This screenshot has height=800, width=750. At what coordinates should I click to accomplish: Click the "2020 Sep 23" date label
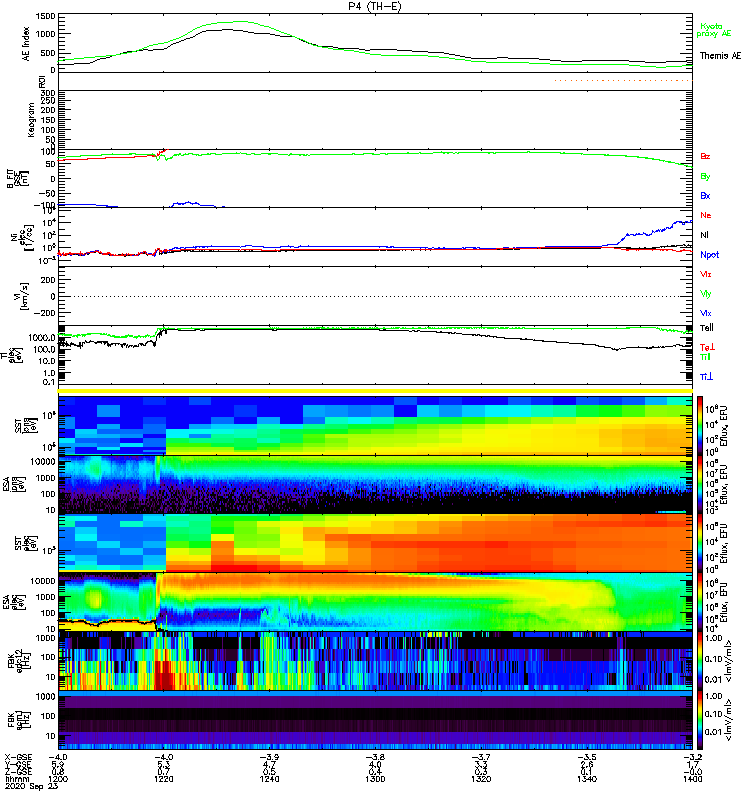(x=32, y=786)
